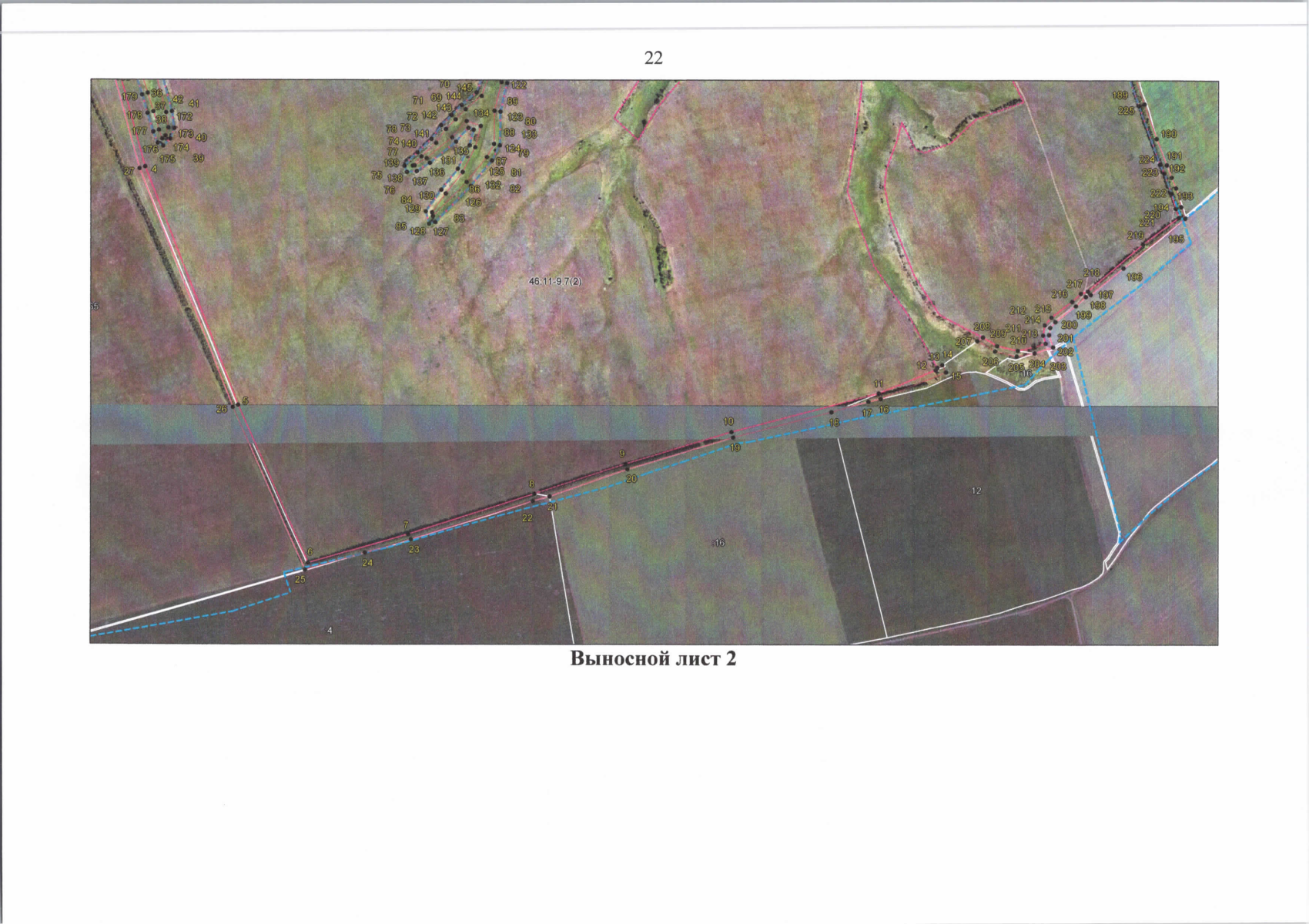Click the yellow point label 127
This screenshot has width=1309, height=924.
click(x=440, y=232)
